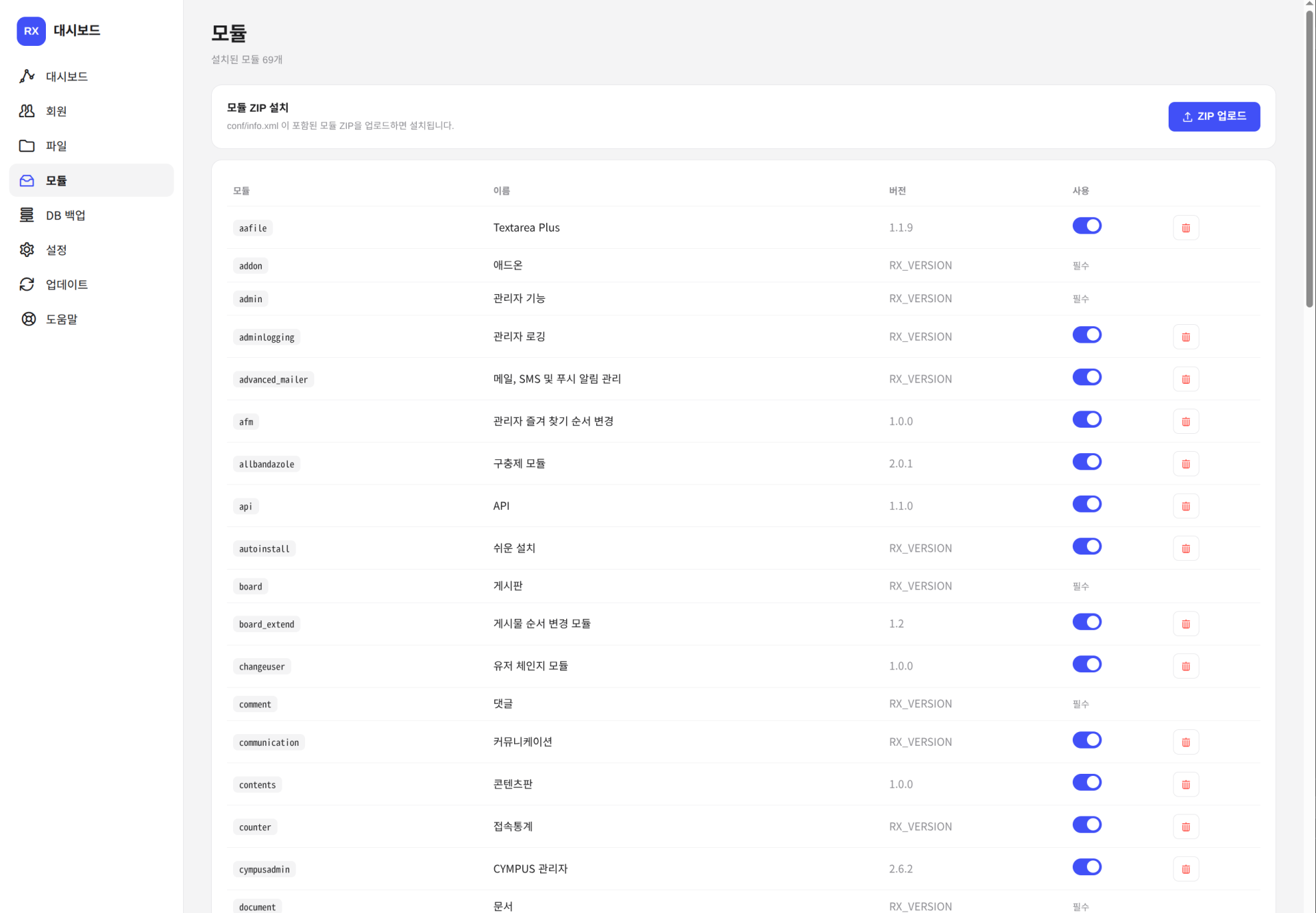Click the document module tag
Screen dimensions: 1316x913
pyautogui.click(x=257, y=906)
